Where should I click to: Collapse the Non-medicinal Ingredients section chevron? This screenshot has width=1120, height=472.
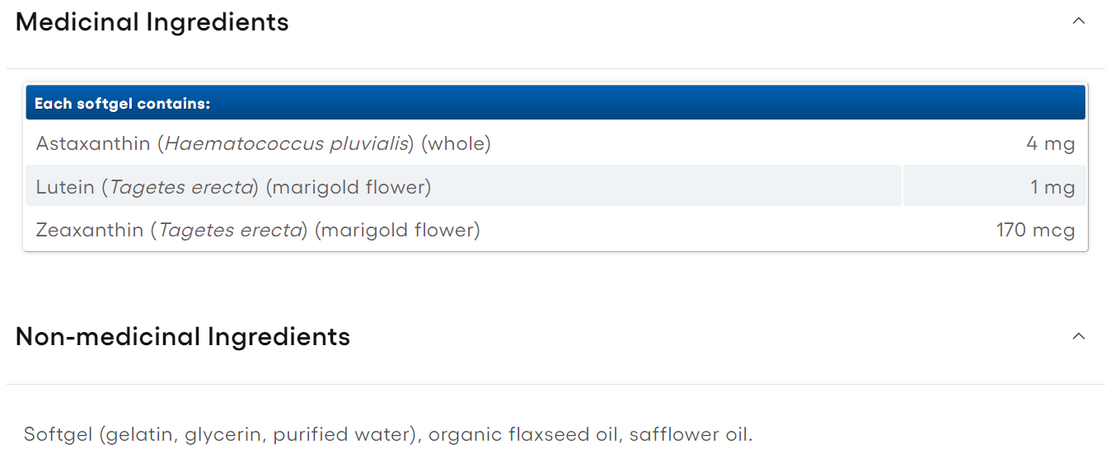coord(1078,336)
